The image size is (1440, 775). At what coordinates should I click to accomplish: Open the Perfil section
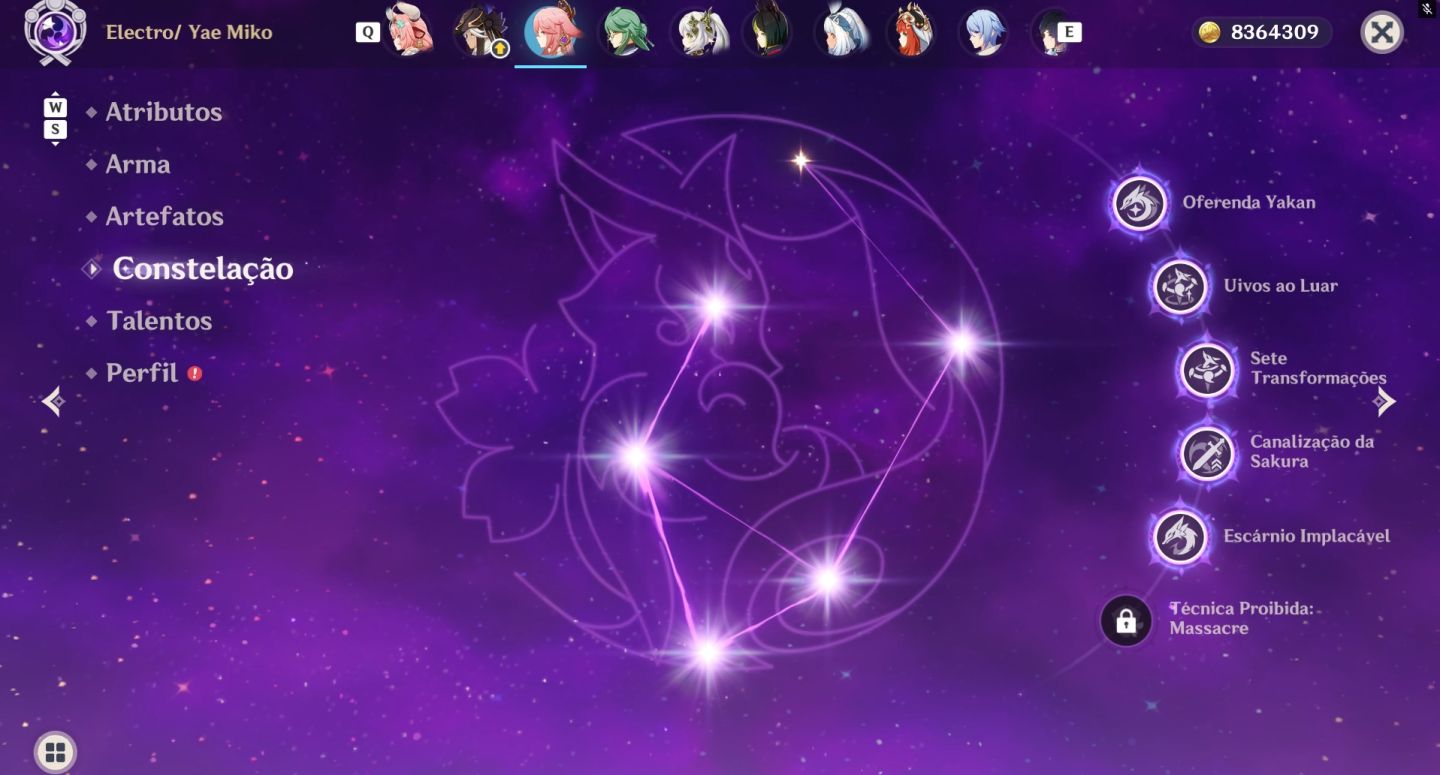click(x=142, y=373)
